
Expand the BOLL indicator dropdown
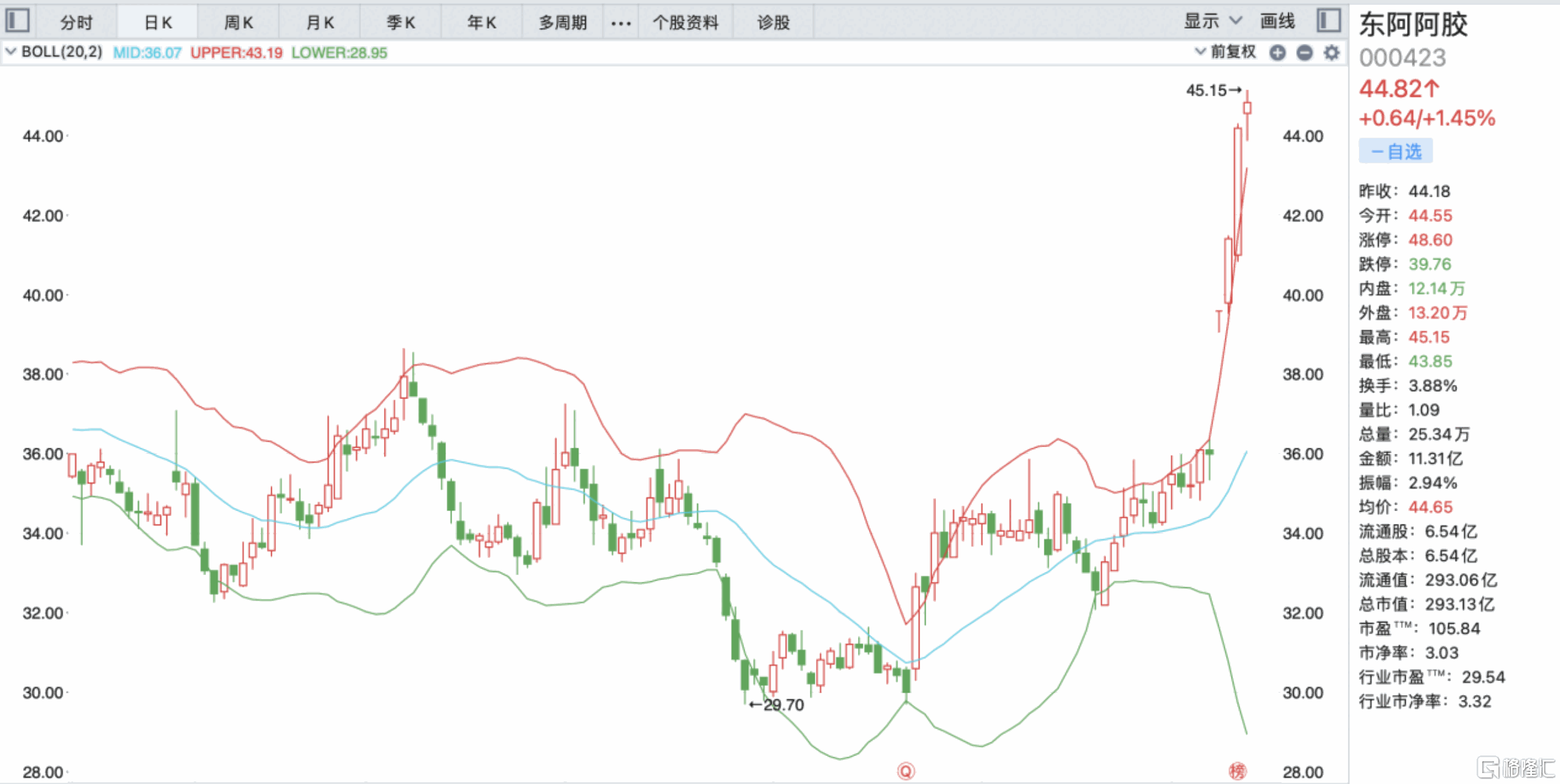pos(10,52)
